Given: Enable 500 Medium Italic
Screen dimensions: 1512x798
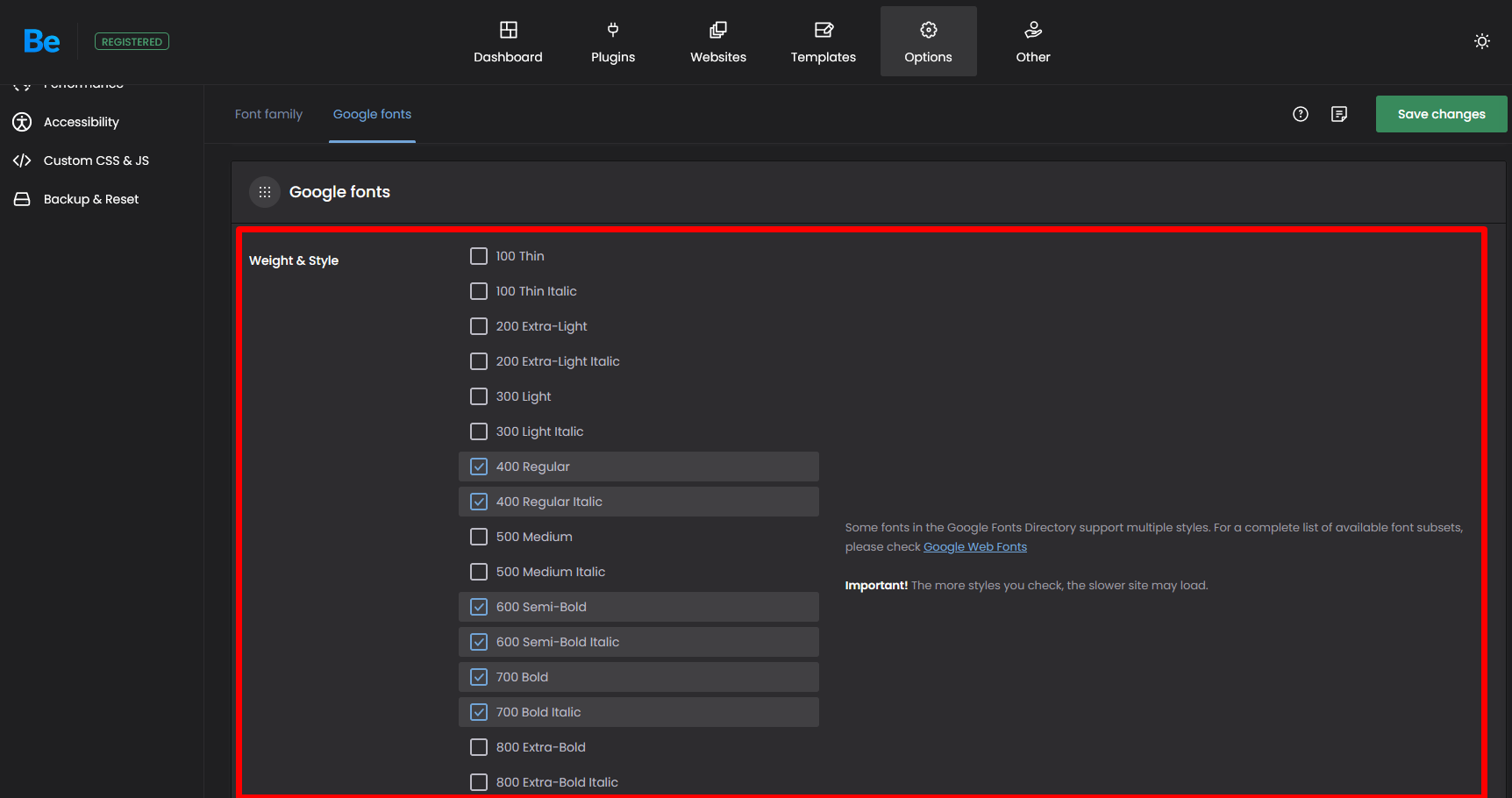Looking at the screenshot, I should (479, 572).
